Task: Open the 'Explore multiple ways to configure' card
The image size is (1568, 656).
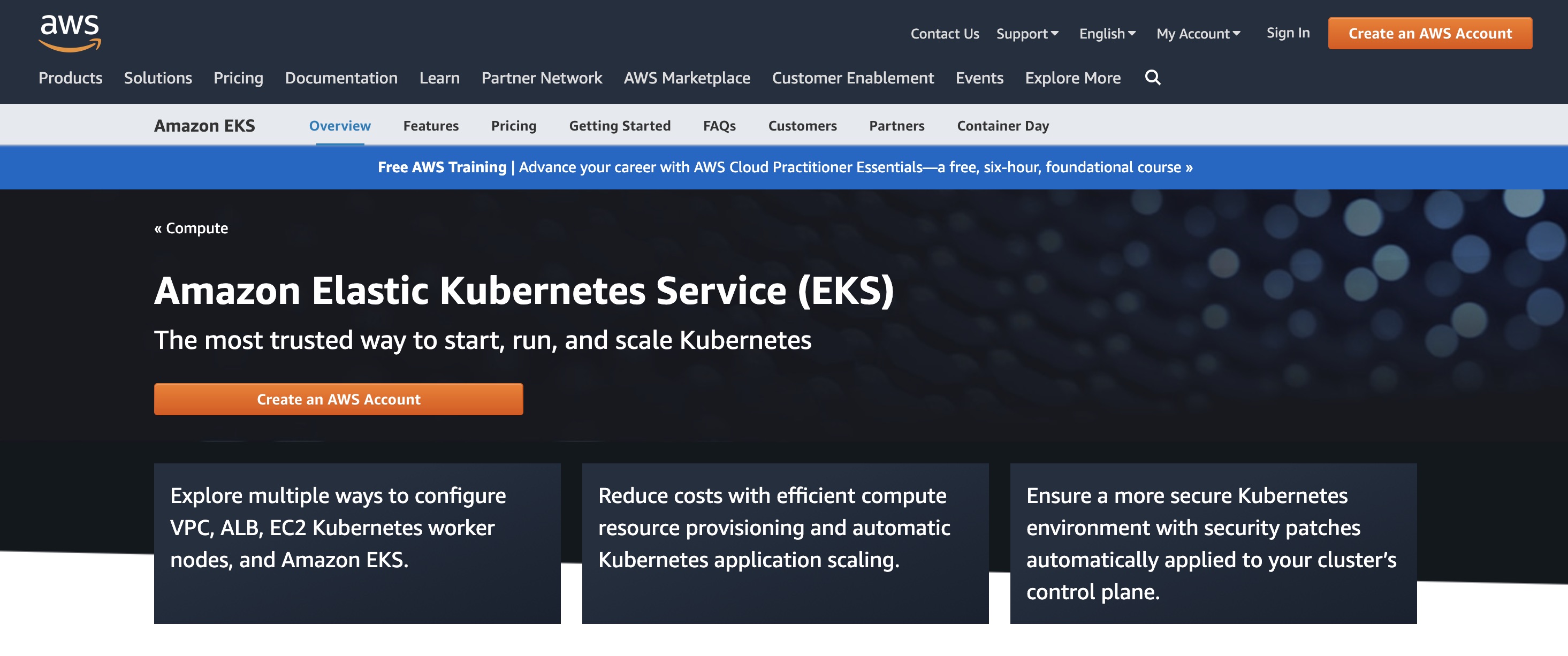Action: 357,544
